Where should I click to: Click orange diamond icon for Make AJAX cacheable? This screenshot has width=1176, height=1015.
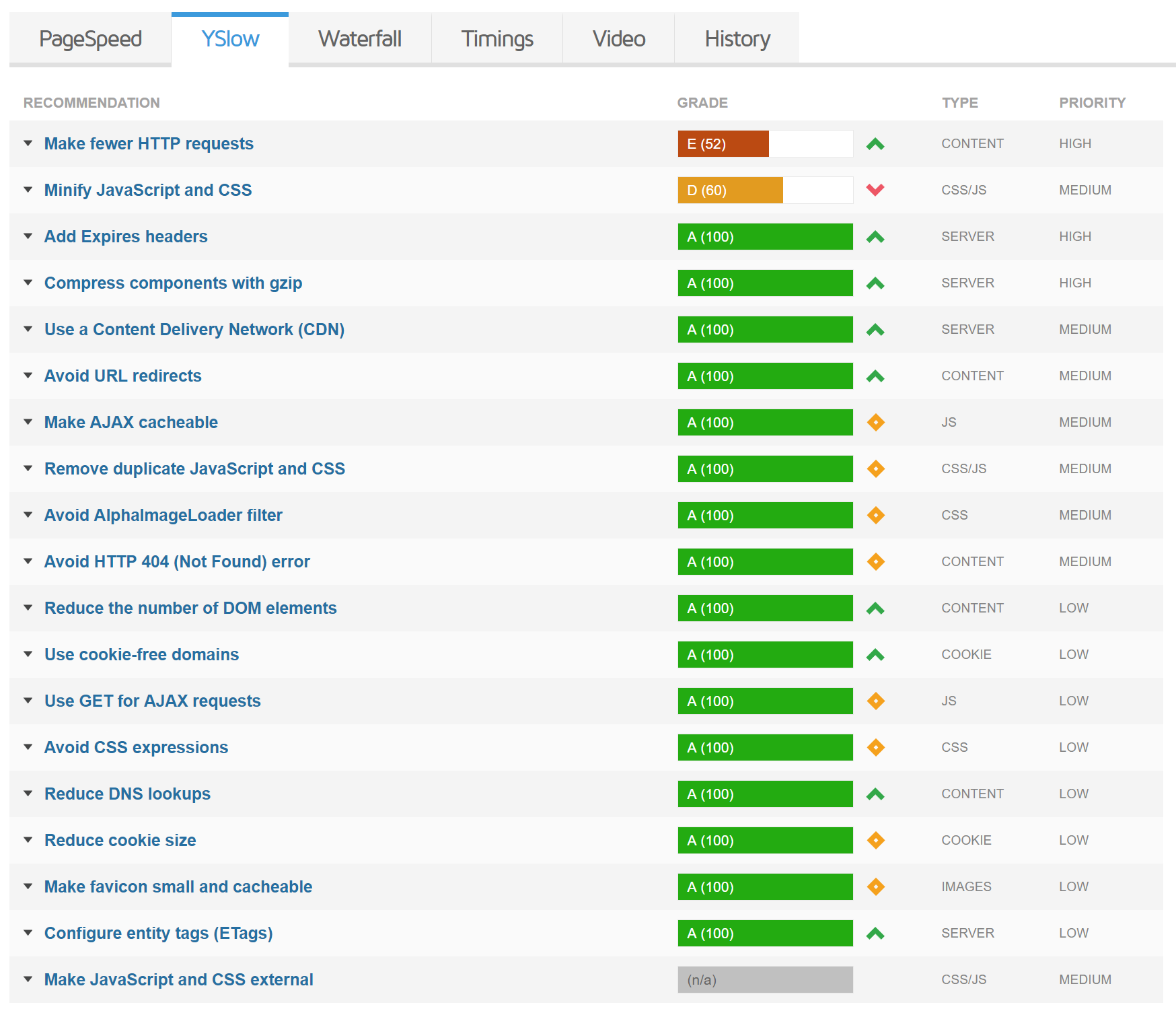[876, 422]
